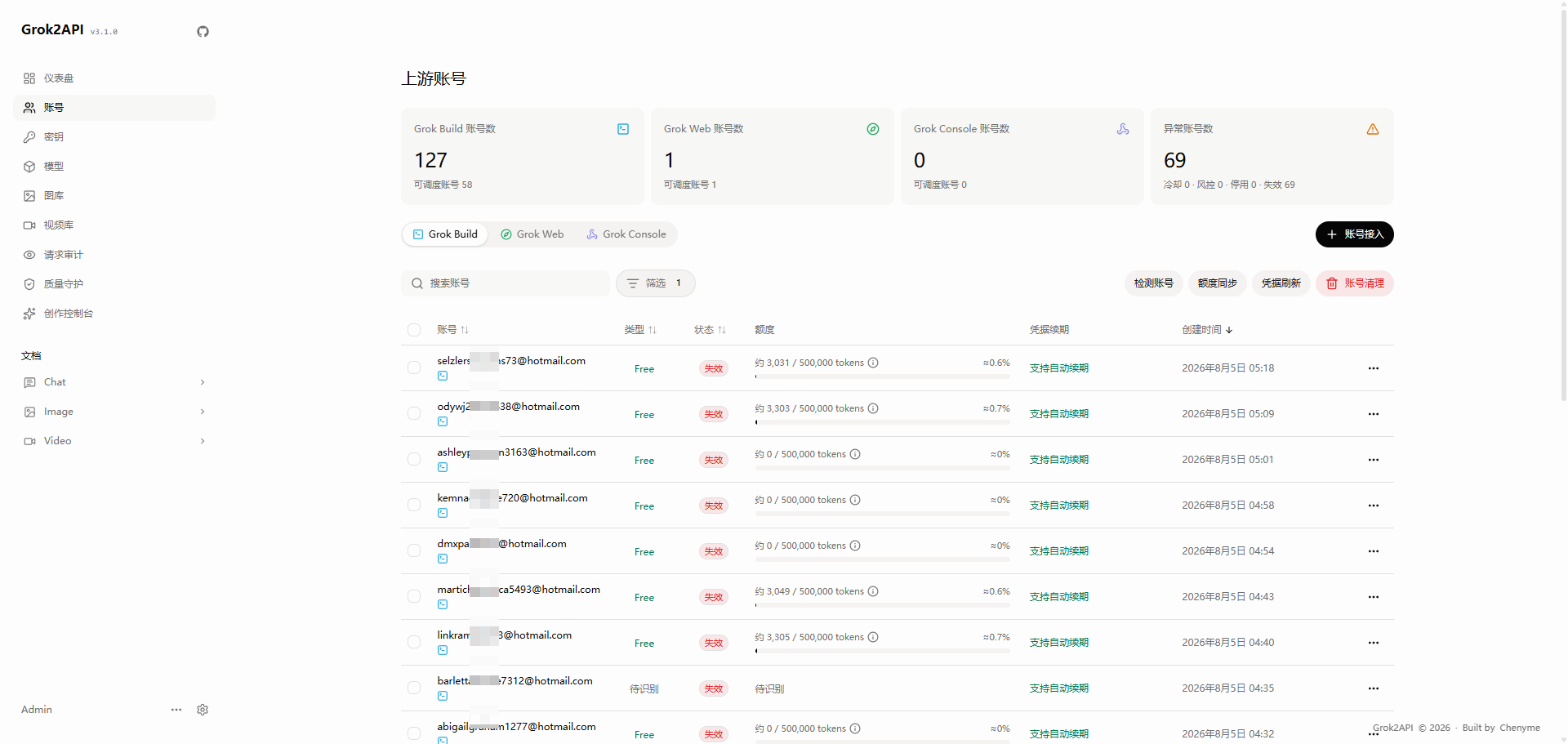
Task: Open row actions for 04:35 account
Action: pyautogui.click(x=1374, y=688)
